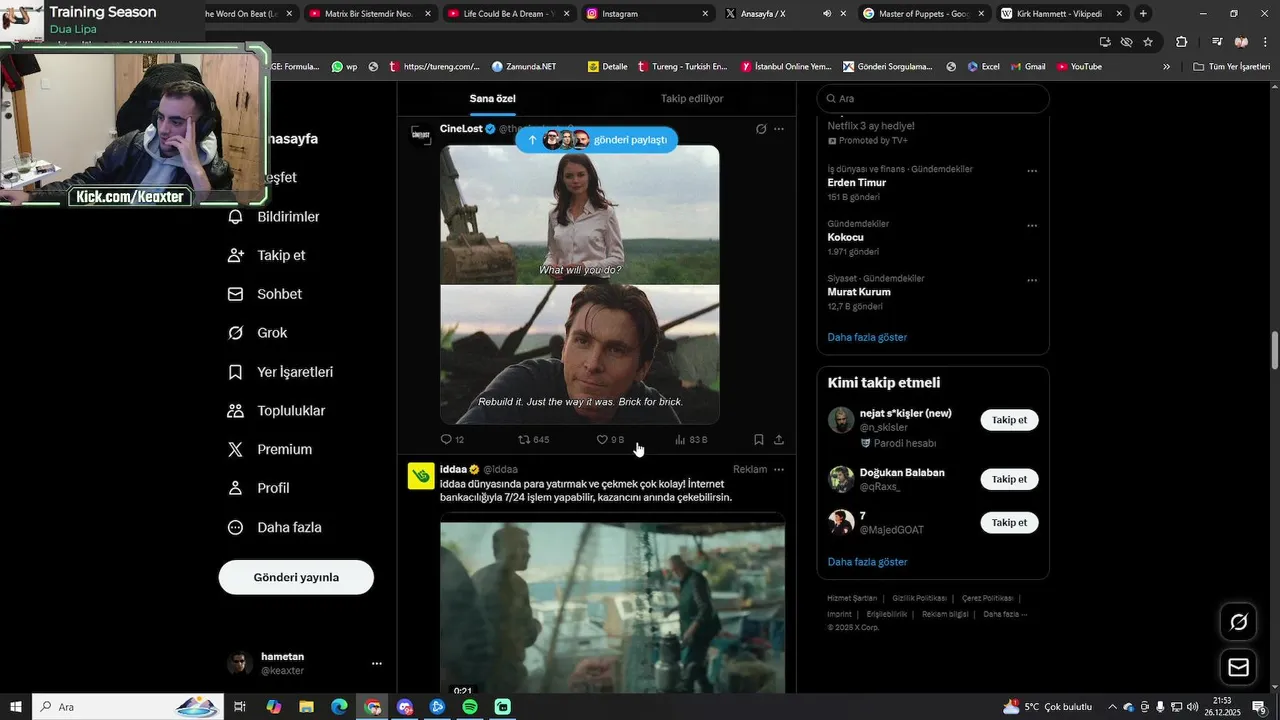This screenshot has width=1280, height=720.
Task: Switch to the Instagram browser tab
Action: pyautogui.click(x=645, y=14)
